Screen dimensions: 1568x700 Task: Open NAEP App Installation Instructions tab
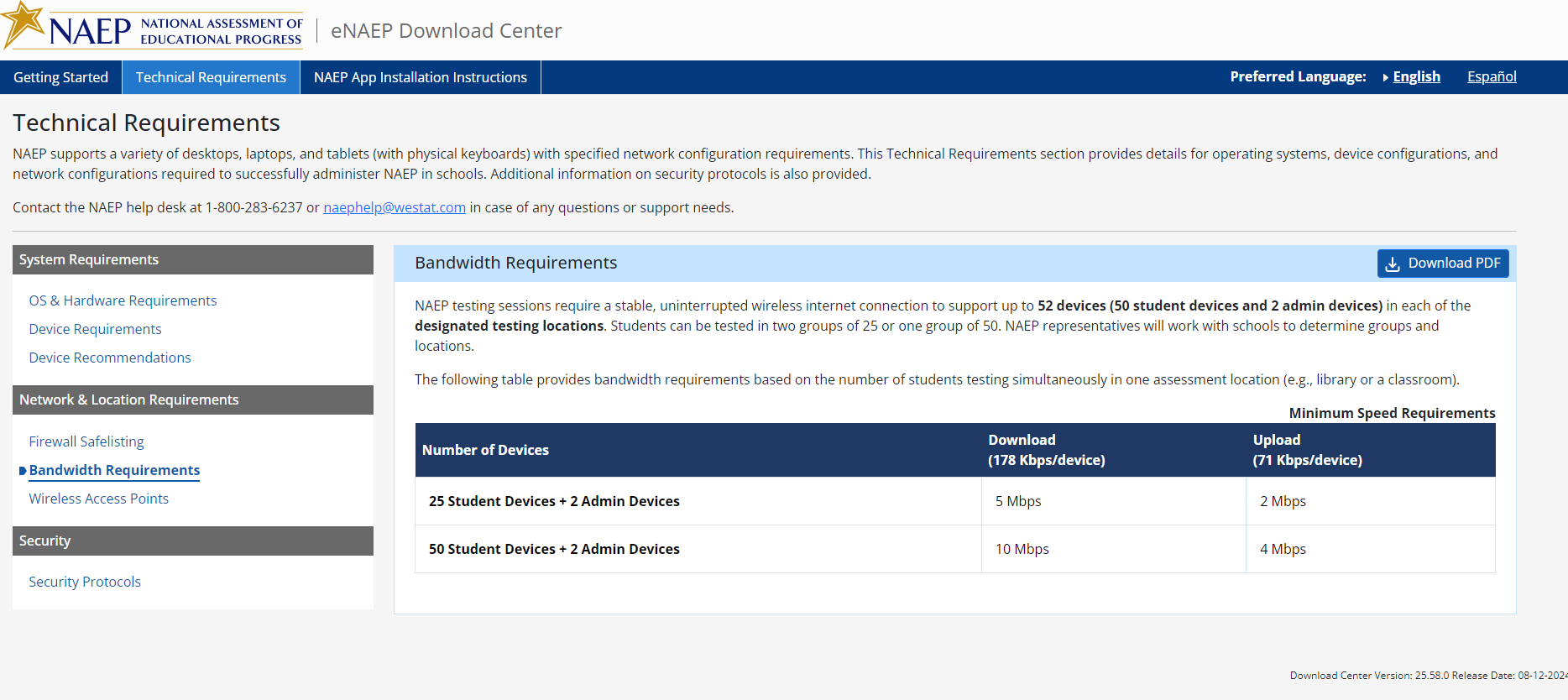pos(421,77)
